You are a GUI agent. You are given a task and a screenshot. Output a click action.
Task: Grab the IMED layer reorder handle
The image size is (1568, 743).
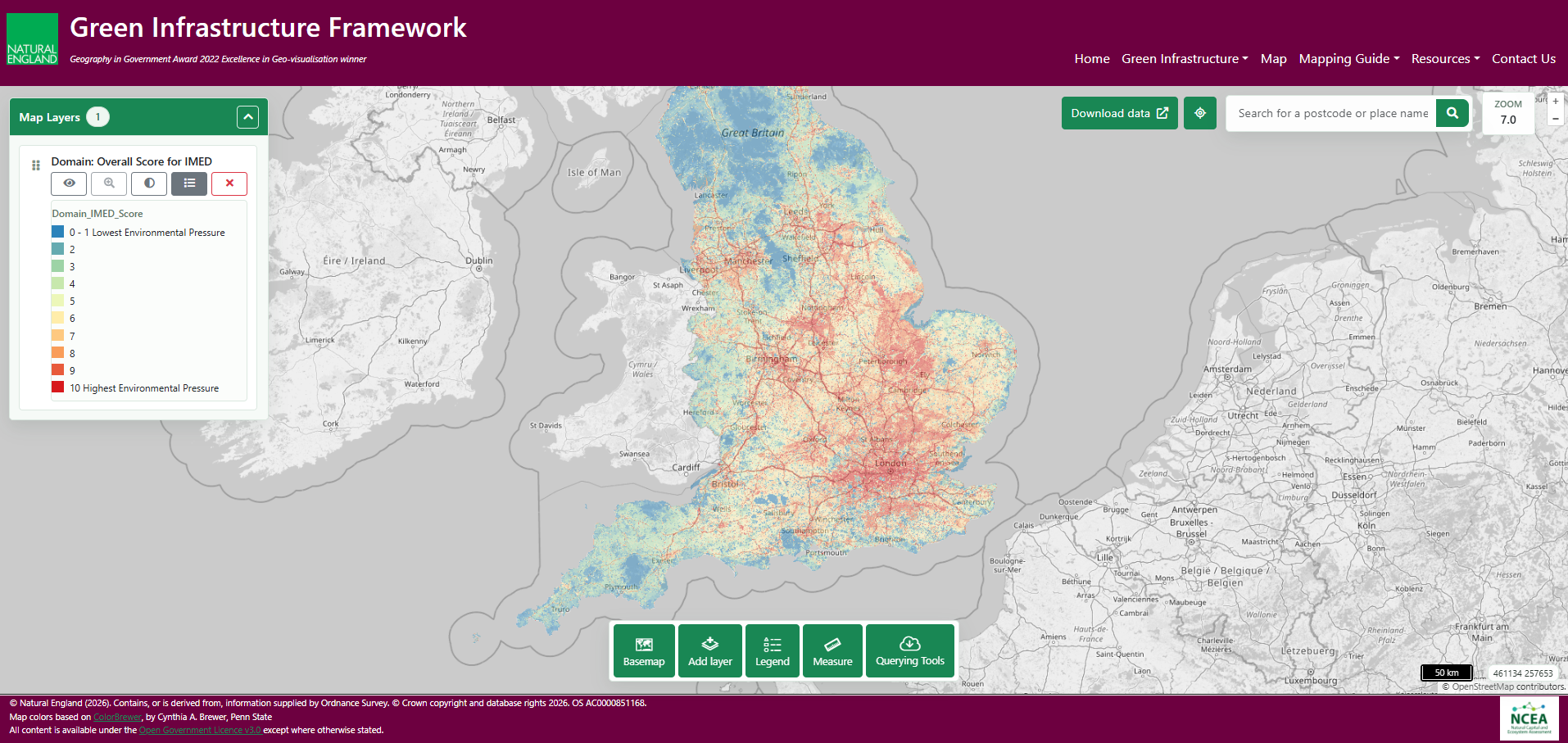(35, 165)
